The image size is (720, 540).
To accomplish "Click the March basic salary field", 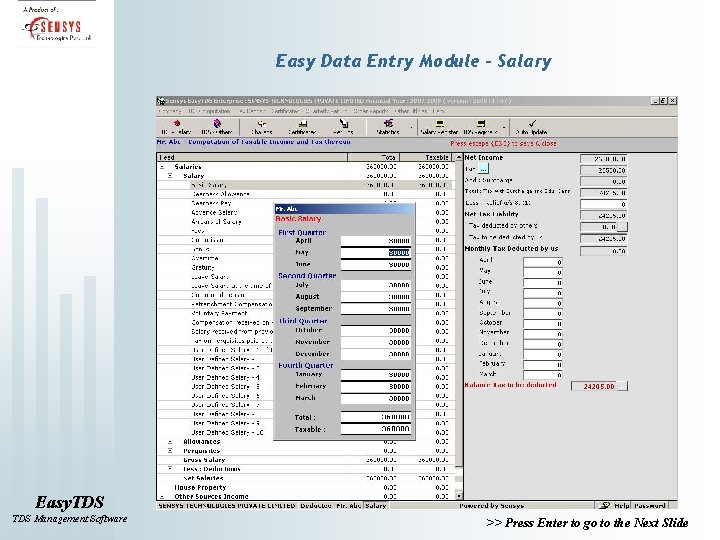I will coord(376,399).
